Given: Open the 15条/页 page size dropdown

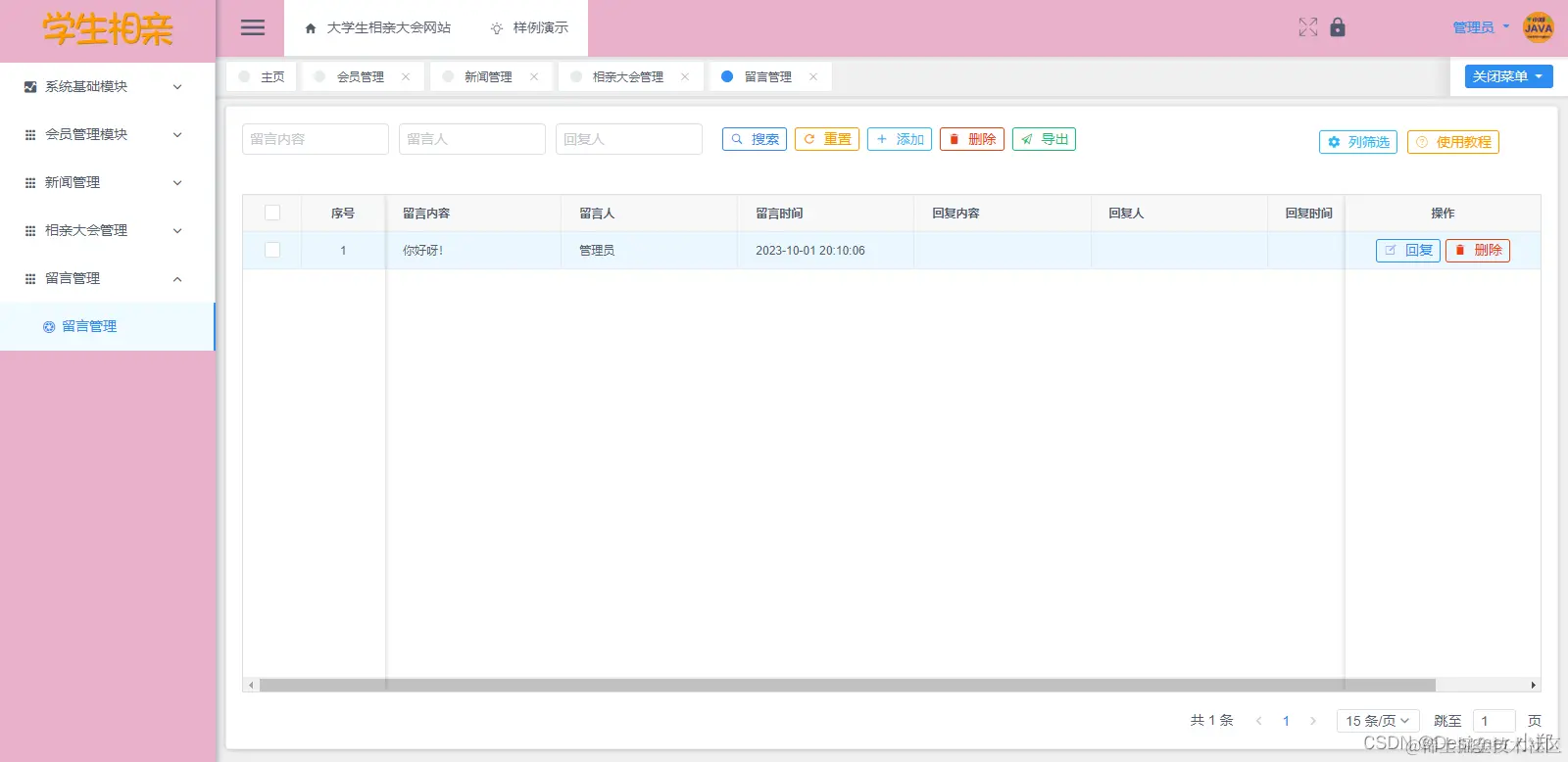Looking at the screenshot, I should tap(1378, 721).
